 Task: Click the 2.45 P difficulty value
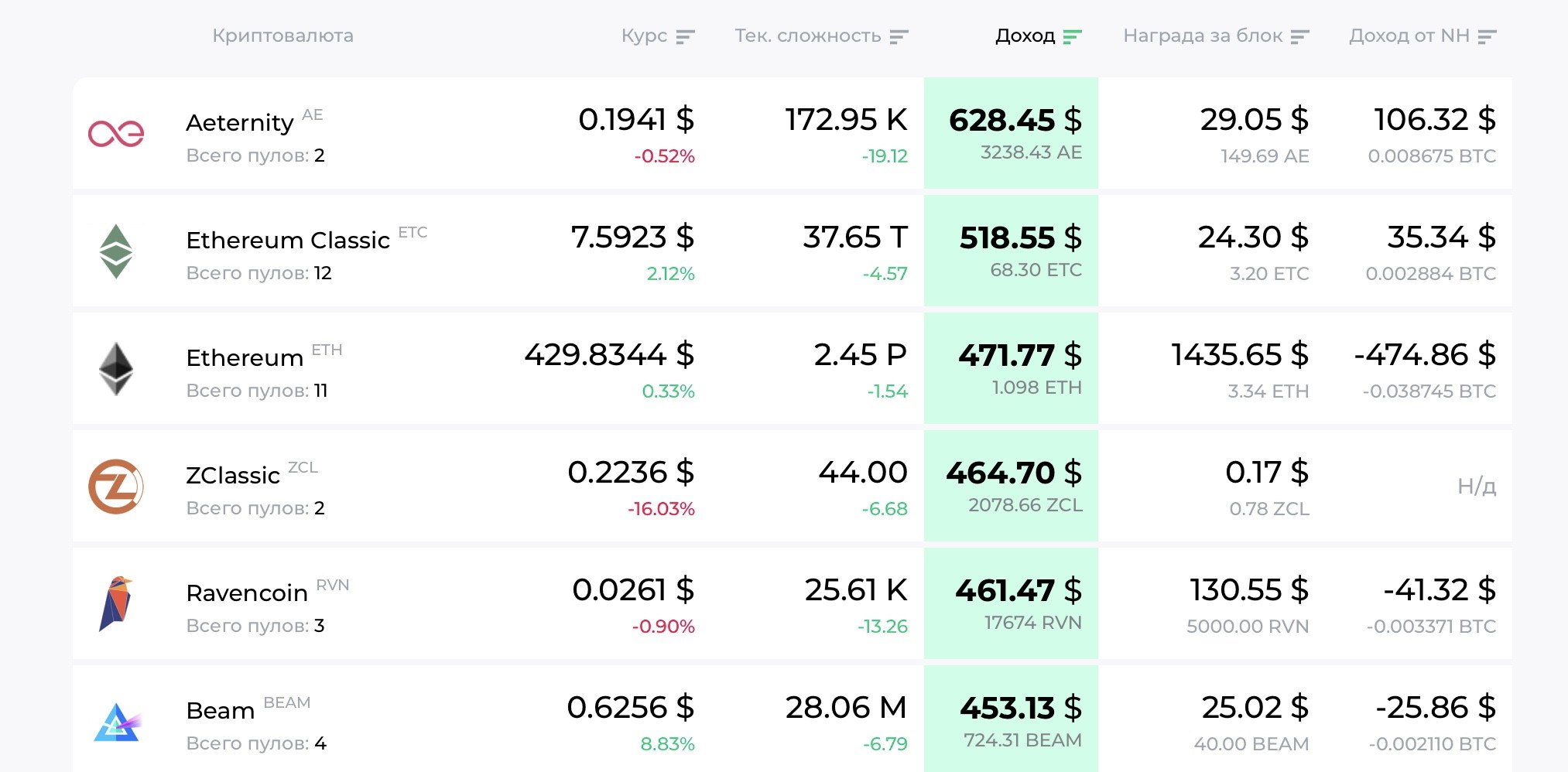click(861, 355)
